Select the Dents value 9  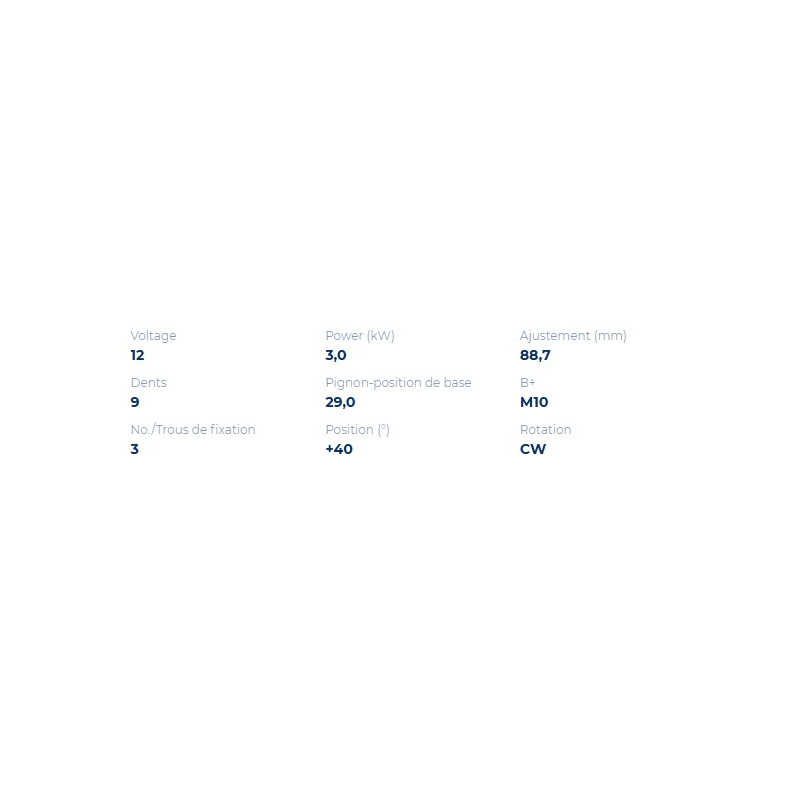coord(135,402)
